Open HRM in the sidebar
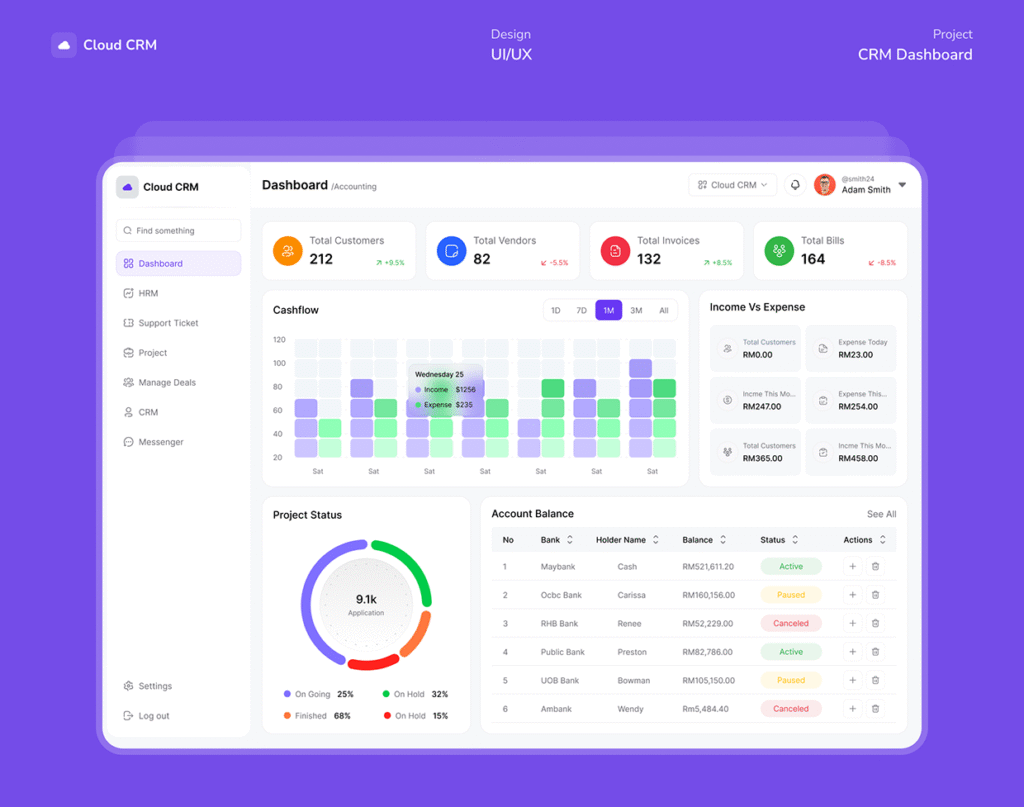This screenshot has width=1024, height=807. (x=148, y=293)
